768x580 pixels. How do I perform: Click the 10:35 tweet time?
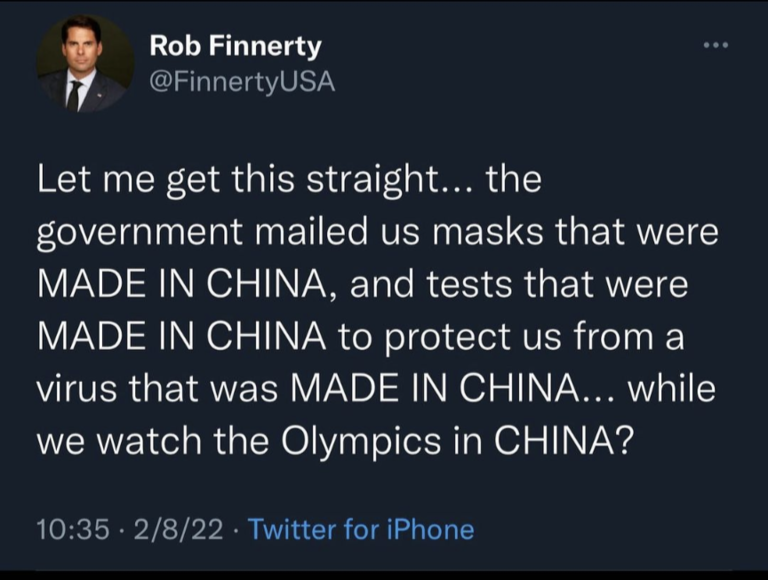(x=73, y=530)
